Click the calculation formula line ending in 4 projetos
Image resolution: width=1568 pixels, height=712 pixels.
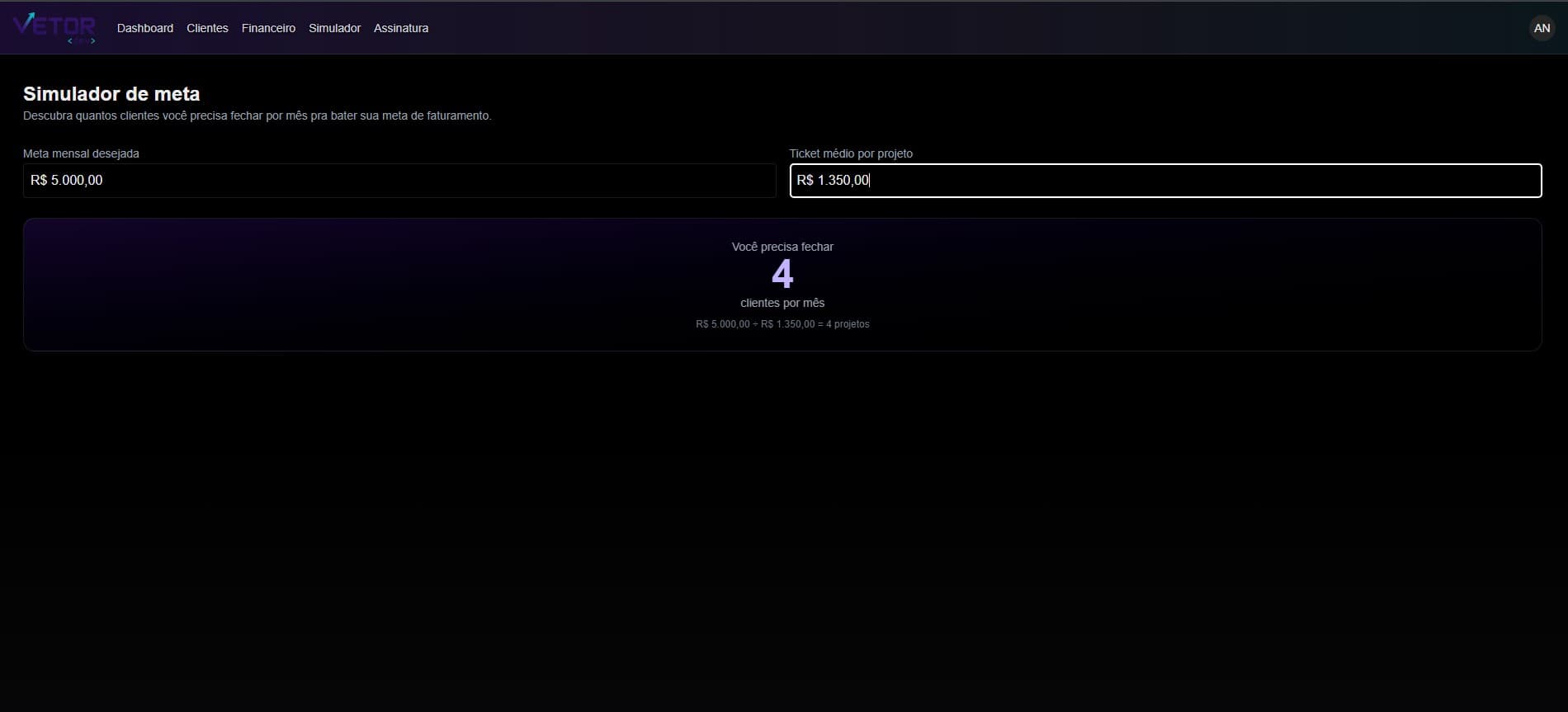[782, 324]
